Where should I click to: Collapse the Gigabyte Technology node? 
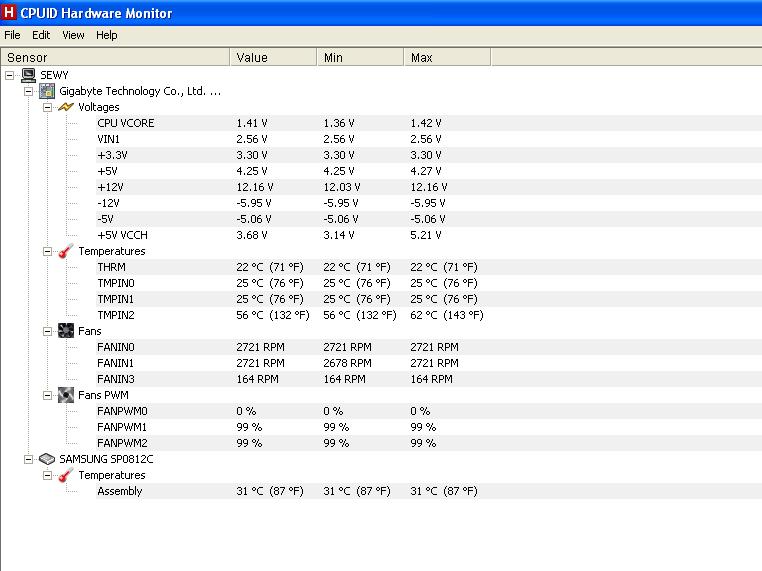tap(29, 91)
